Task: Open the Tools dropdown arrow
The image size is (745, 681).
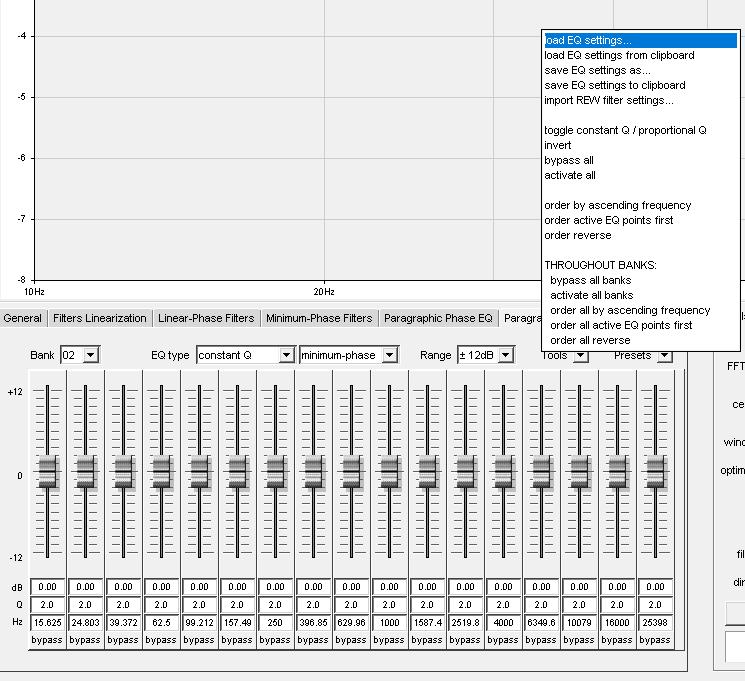Action: click(580, 355)
